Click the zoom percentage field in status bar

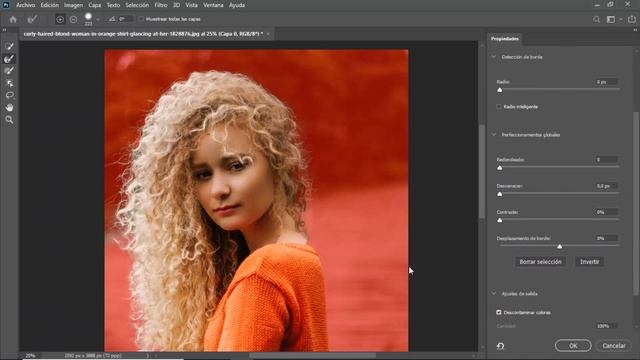(x=31, y=356)
